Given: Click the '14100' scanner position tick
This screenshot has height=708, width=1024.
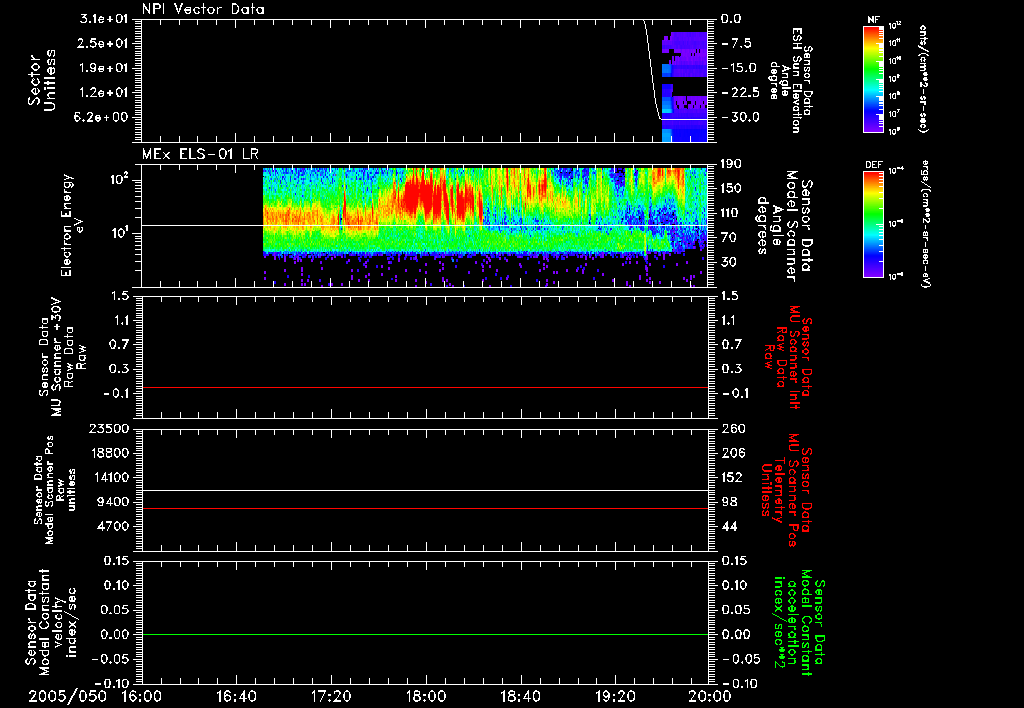Looking at the screenshot, I should [x=108, y=477].
